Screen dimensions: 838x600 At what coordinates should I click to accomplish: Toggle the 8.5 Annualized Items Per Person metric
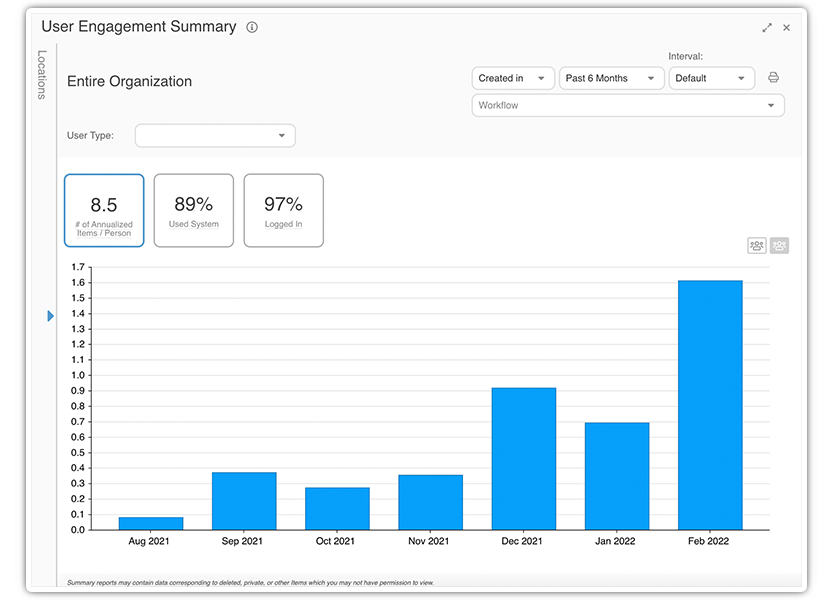[x=104, y=210]
